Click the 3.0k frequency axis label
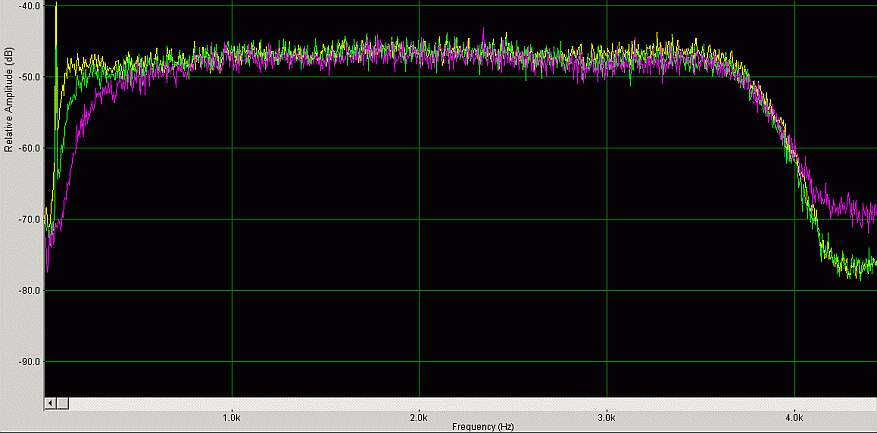The height and width of the screenshot is (433, 877). 606,417
